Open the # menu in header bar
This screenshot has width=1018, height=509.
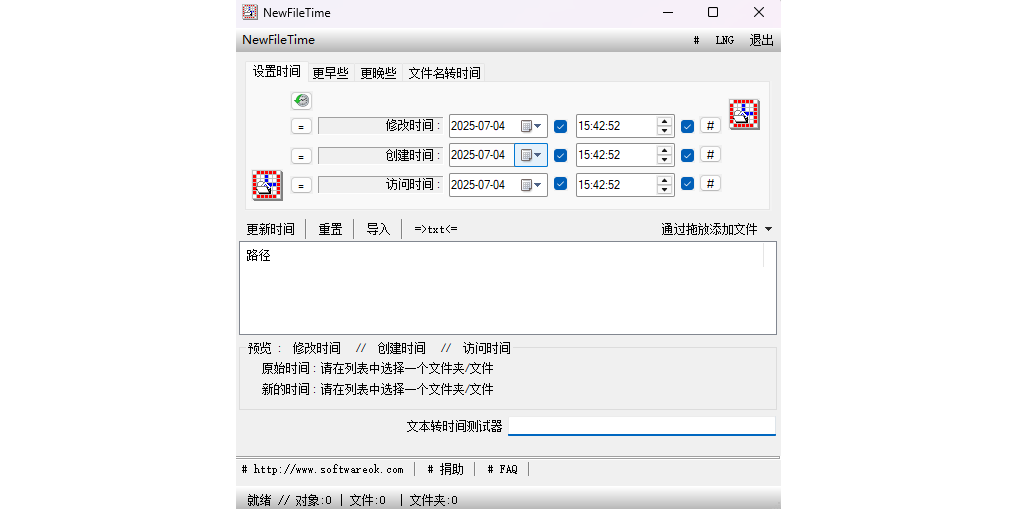tap(696, 40)
